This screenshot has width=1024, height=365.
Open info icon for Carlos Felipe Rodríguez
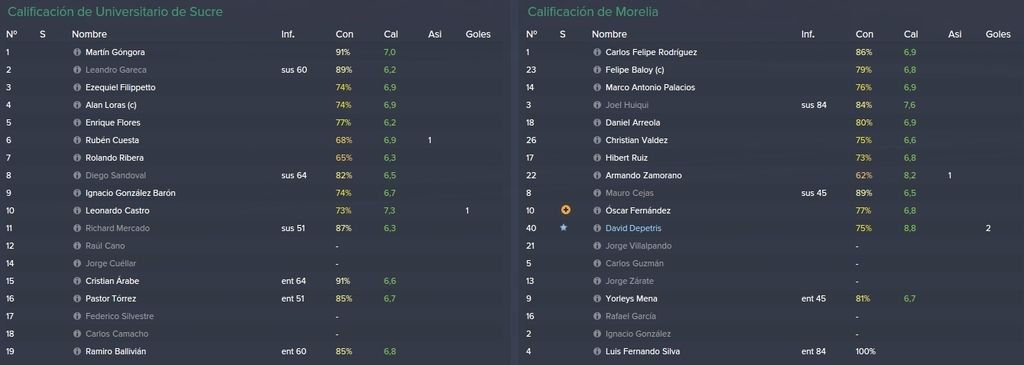tap(597, 52)
